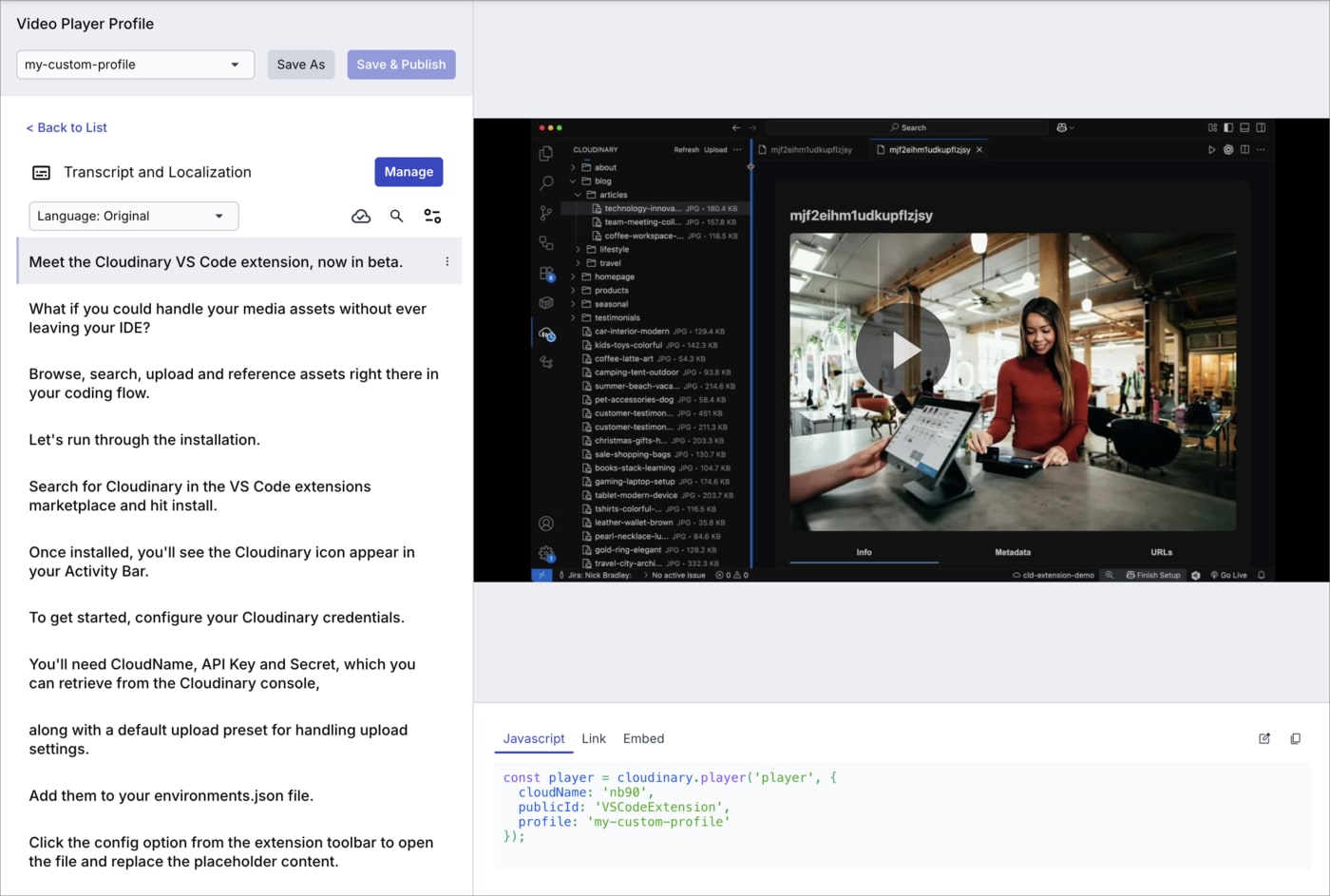Click the open-in-new-window icon beside the code panel

point(1264,738)
